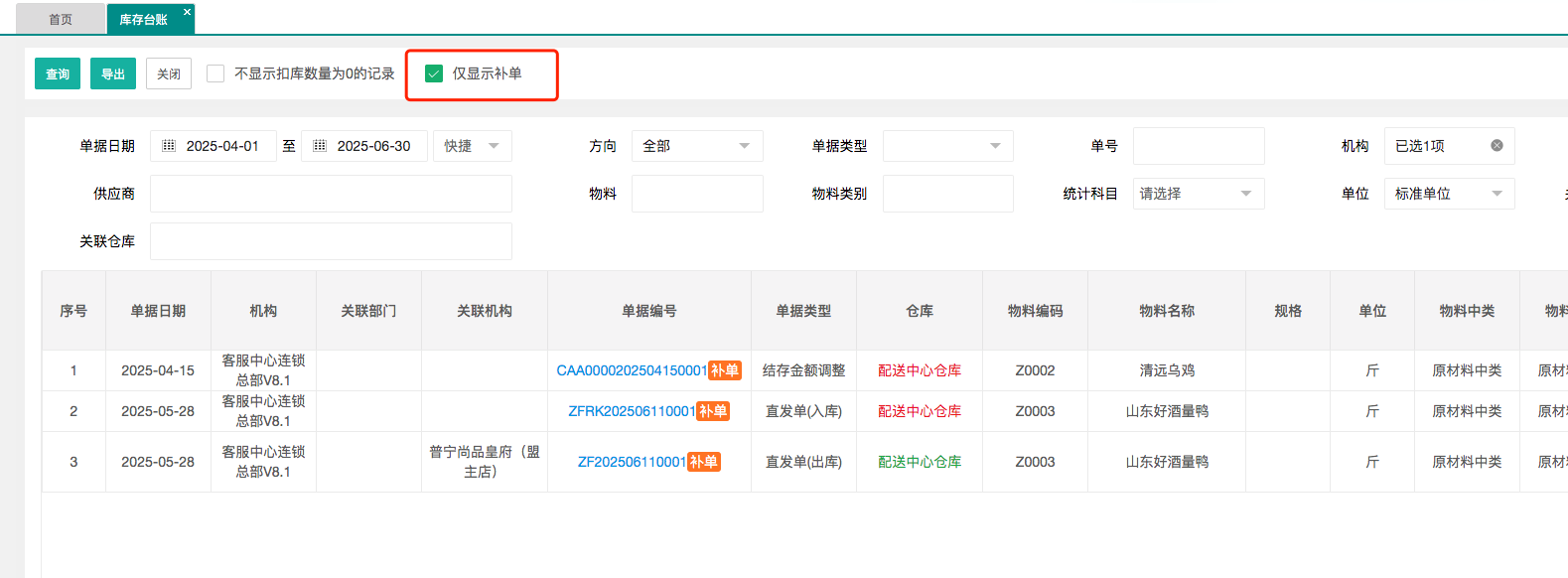Image resolution: width=1568 pixels, height=578 pixels.
Task: Uncheck the 仅显示补单 checkbox
Action: tap(434, 73)
